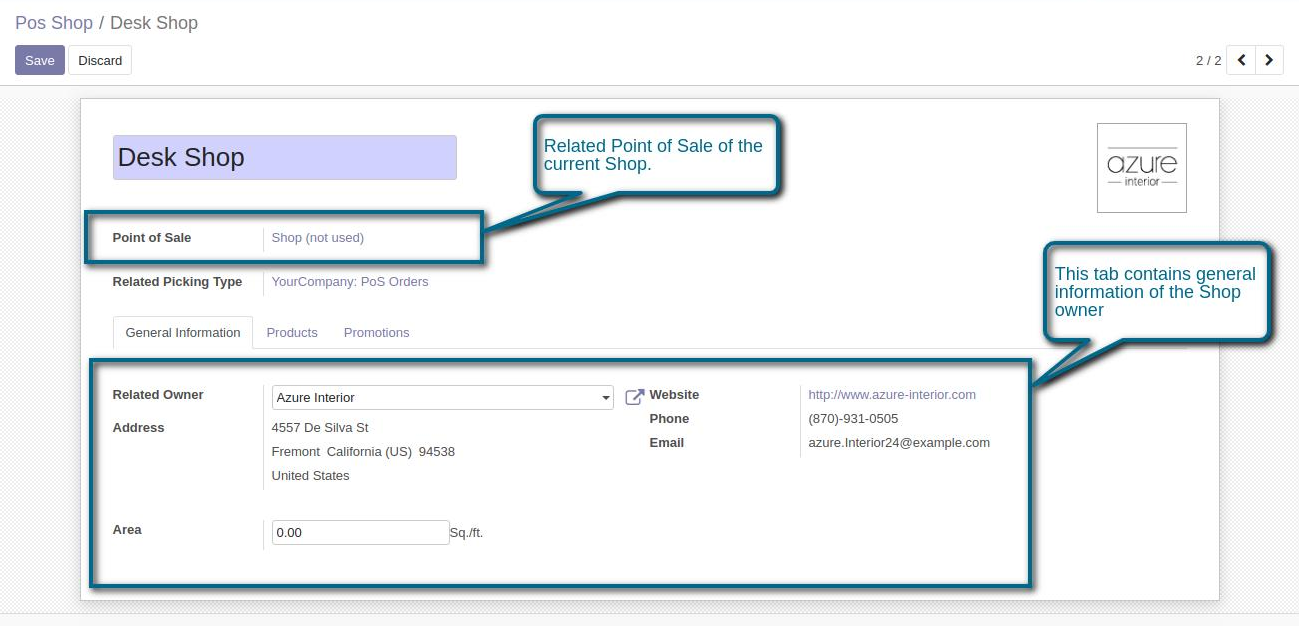This screenshot has height=626, width=1299.
Task: Open the Related Owner external link icon
Action: point(634,397)
